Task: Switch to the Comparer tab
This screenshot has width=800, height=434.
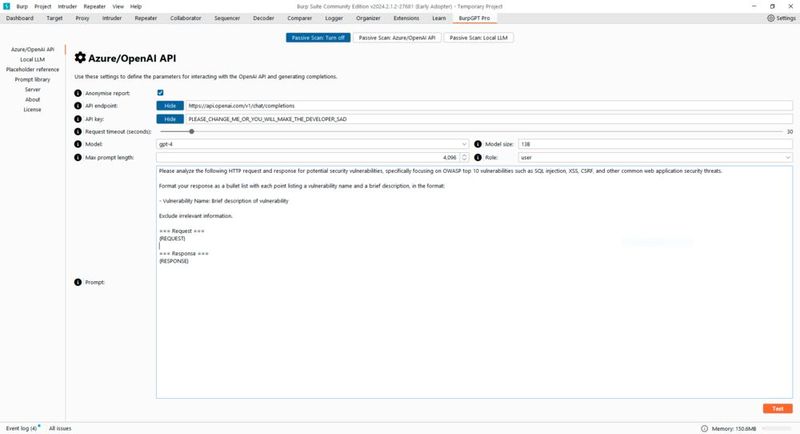Action: [x=299, y=18]
